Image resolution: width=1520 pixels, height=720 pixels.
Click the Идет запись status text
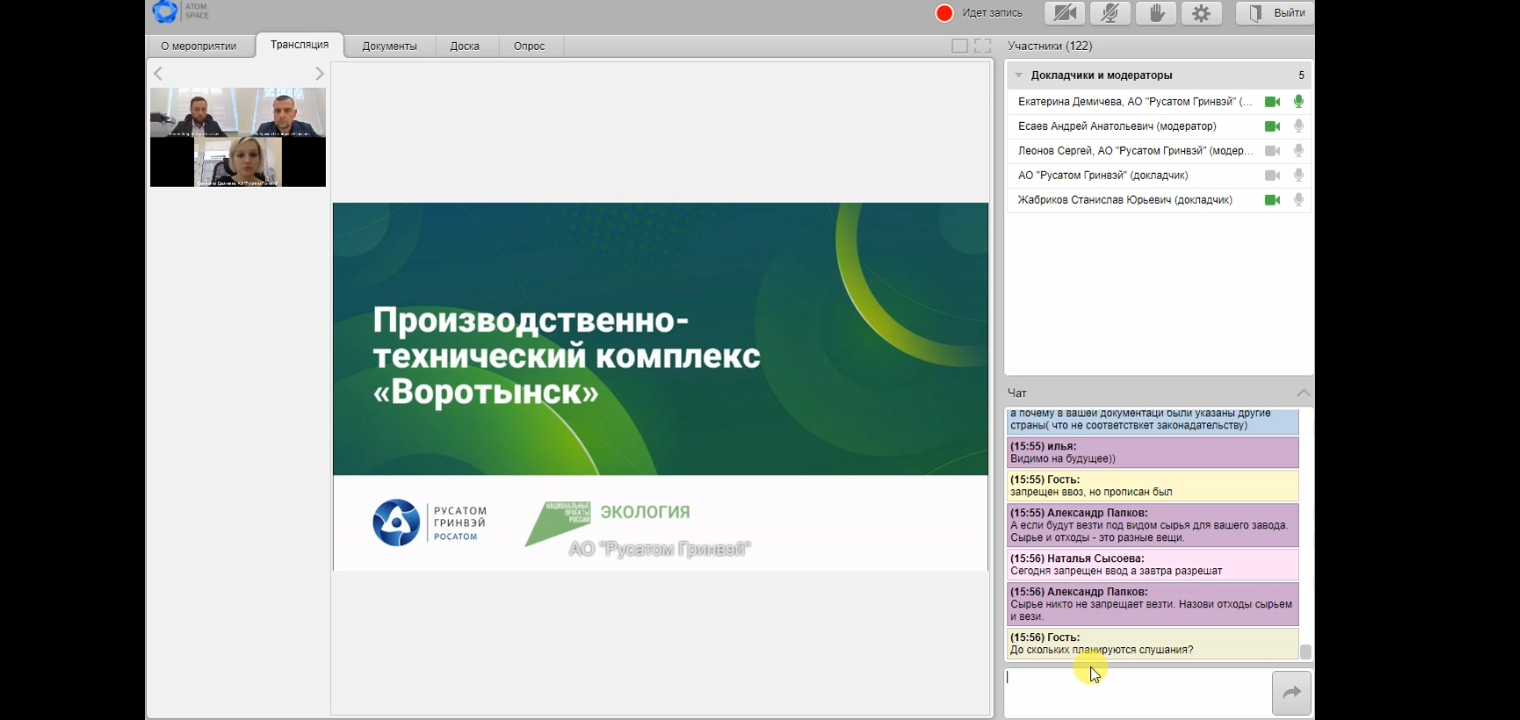tap(992, 13)
